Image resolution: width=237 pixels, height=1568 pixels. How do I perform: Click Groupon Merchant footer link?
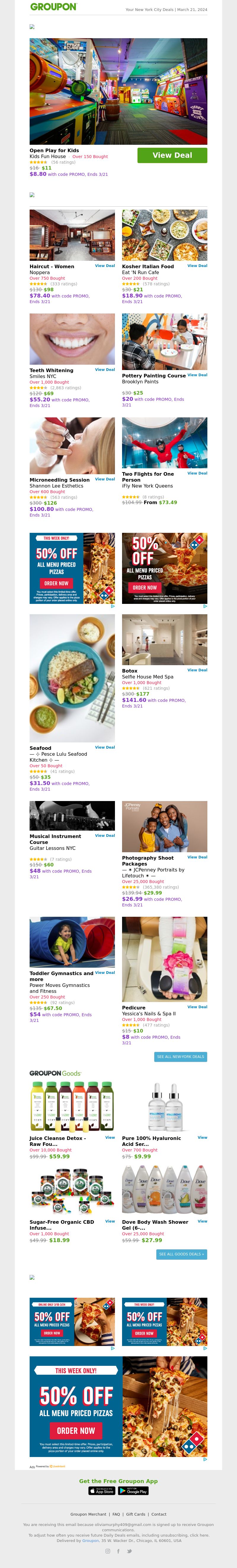coord(88,1514)
